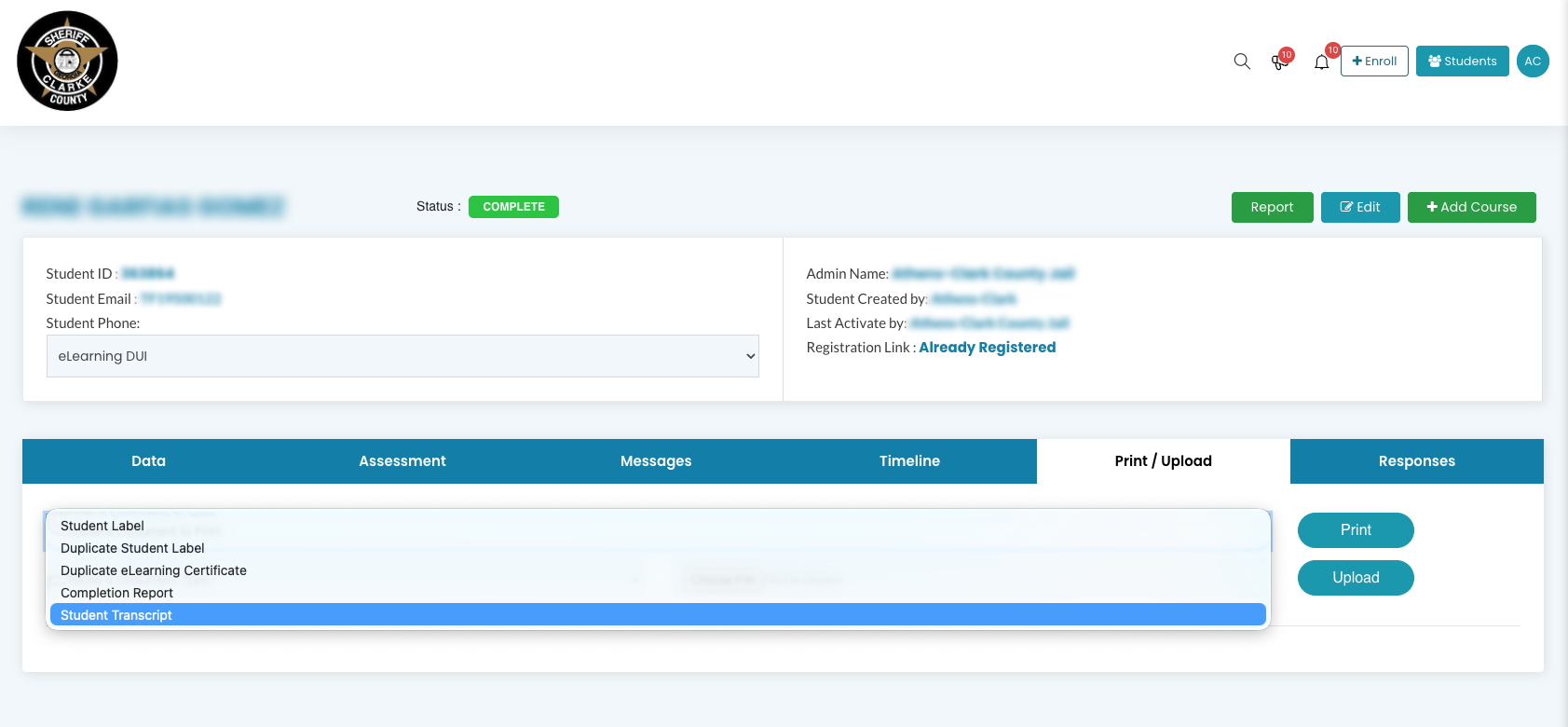Go to the Timeline tab

tap(909, 461)
